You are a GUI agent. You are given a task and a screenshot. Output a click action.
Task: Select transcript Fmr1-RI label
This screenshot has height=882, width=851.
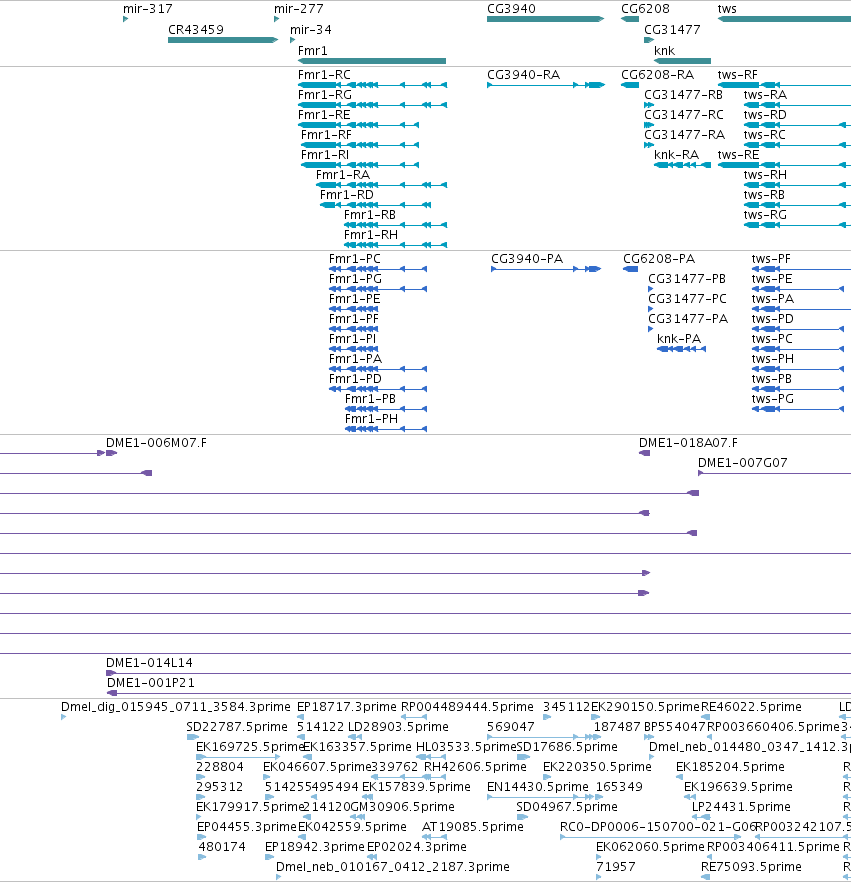325,155
